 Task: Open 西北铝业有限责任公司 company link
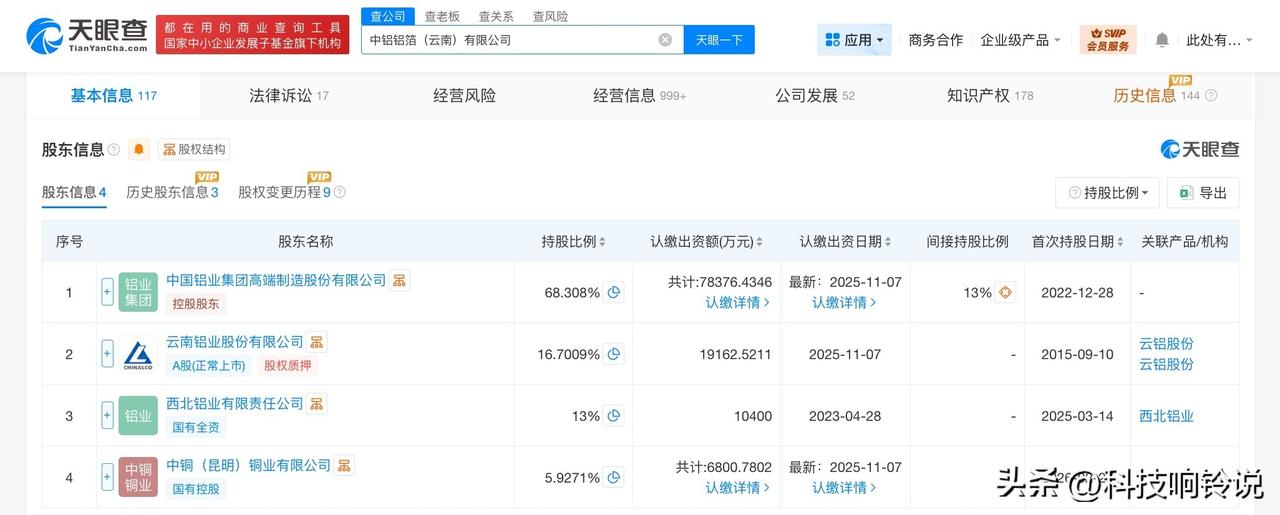pyautogui.click(x=235, y=404)
